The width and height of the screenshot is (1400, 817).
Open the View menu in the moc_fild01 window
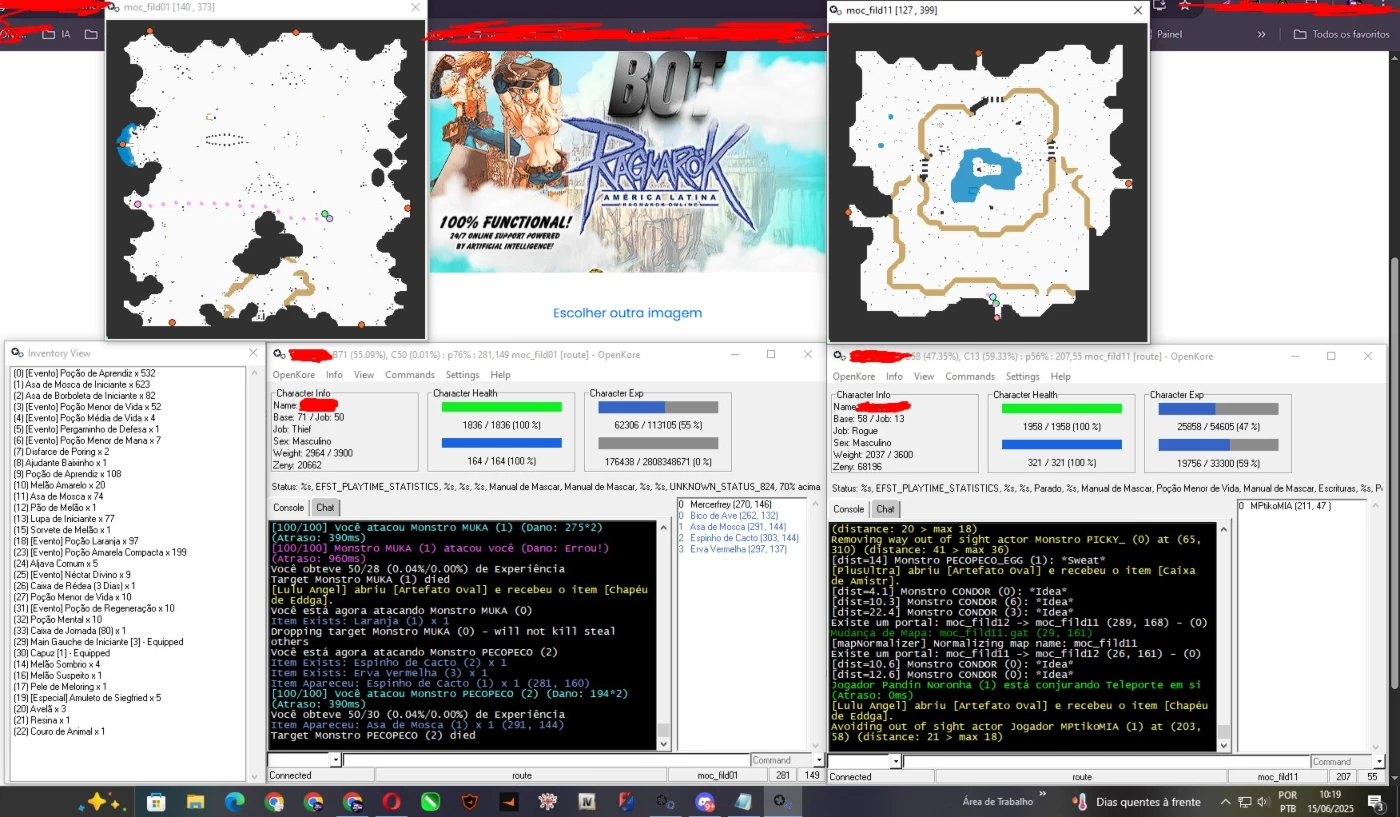364,376
